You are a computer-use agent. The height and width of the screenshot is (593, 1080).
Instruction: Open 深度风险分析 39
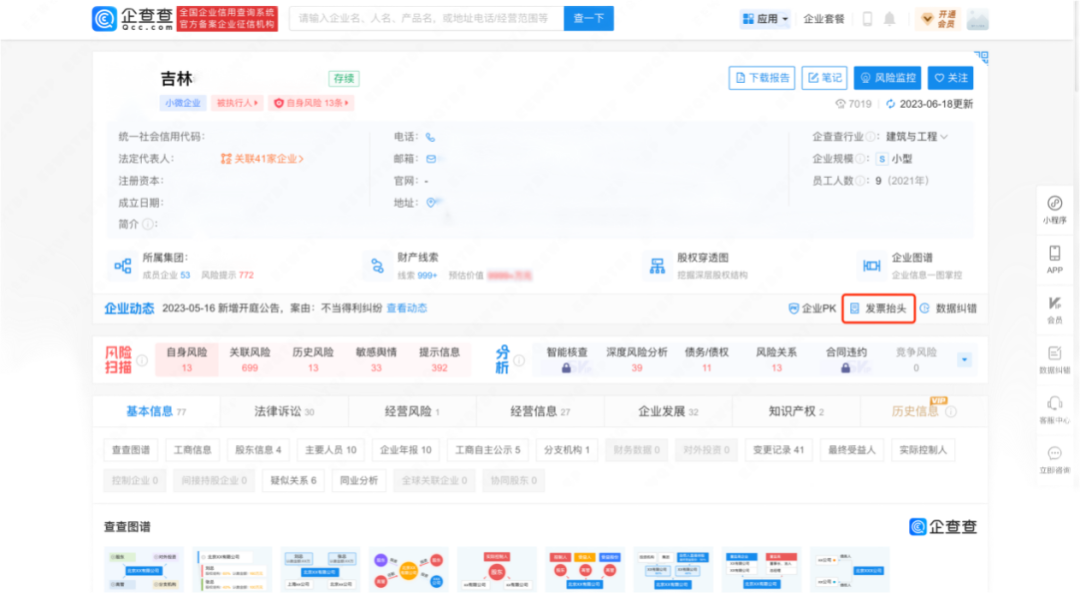[636, 360]
